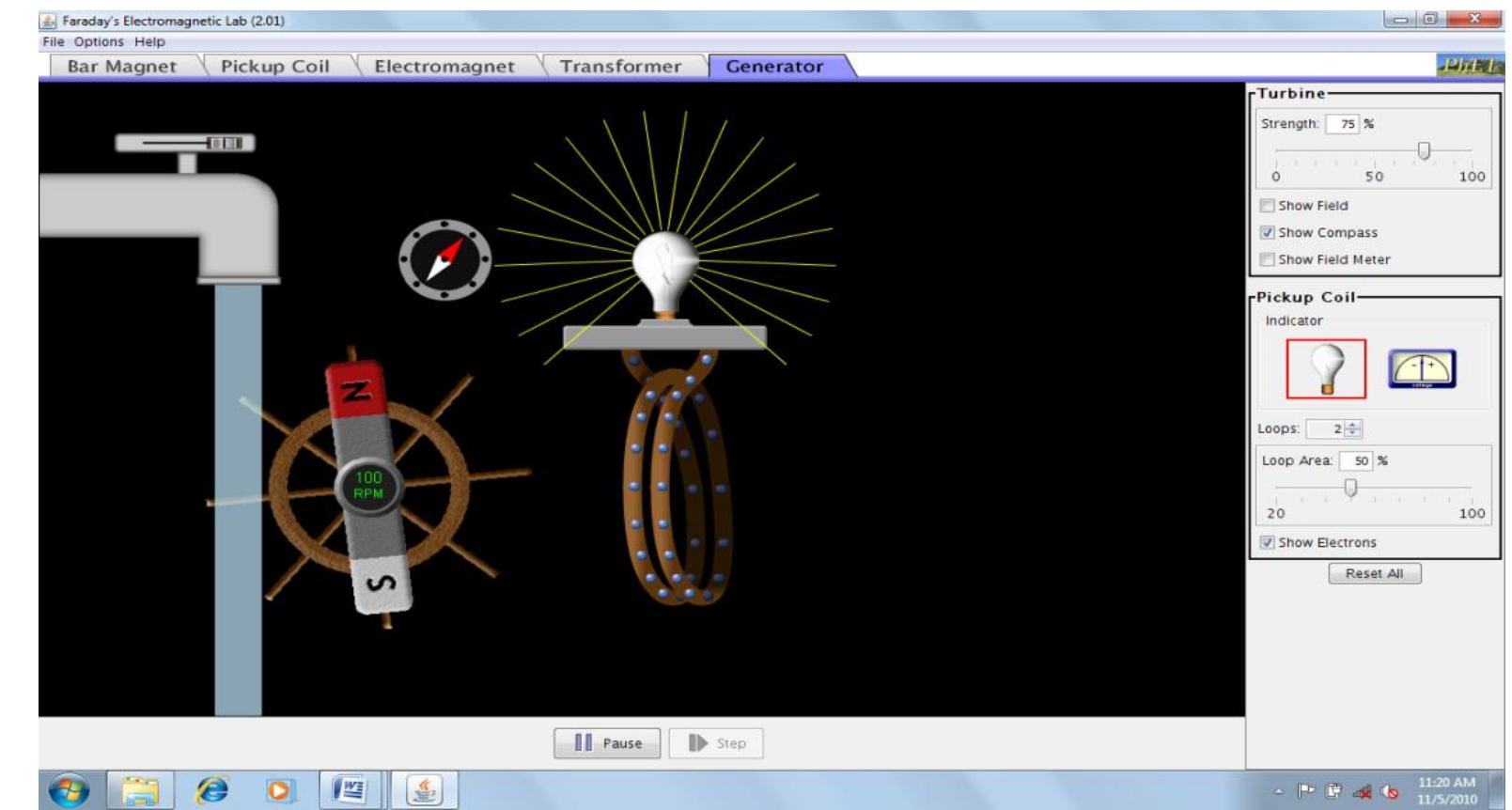
Task: Select the light bulb indicator
Action: coord(1326,368)
